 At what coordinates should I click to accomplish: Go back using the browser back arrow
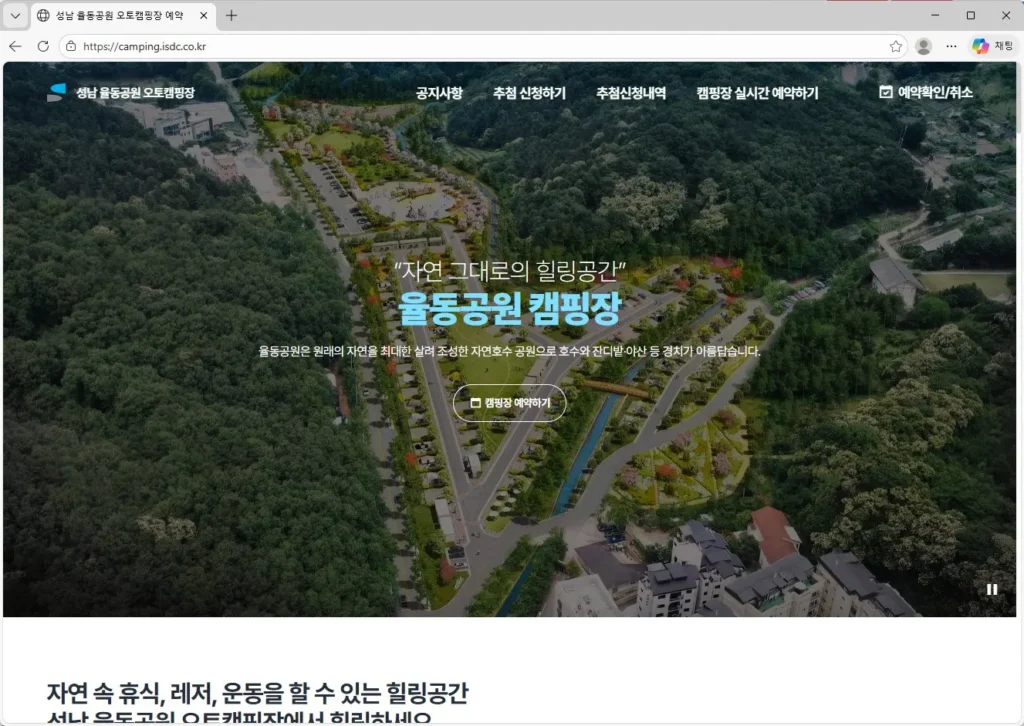(15, 46)
